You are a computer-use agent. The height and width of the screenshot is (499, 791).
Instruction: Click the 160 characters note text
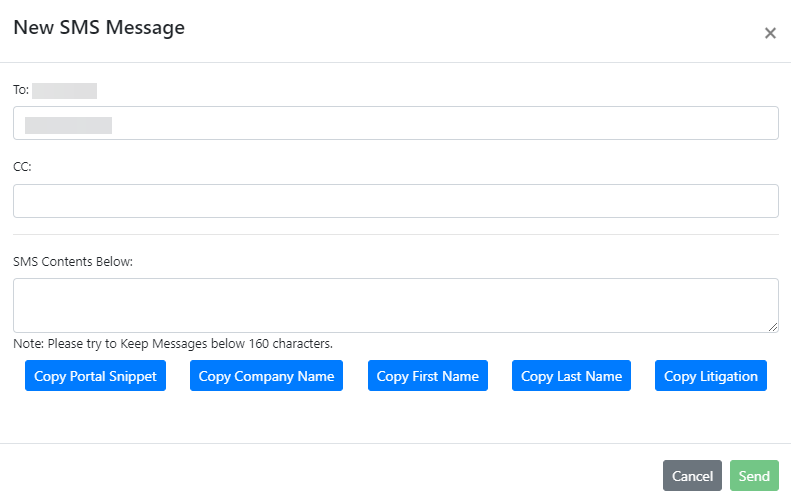(x=173, y=343)
